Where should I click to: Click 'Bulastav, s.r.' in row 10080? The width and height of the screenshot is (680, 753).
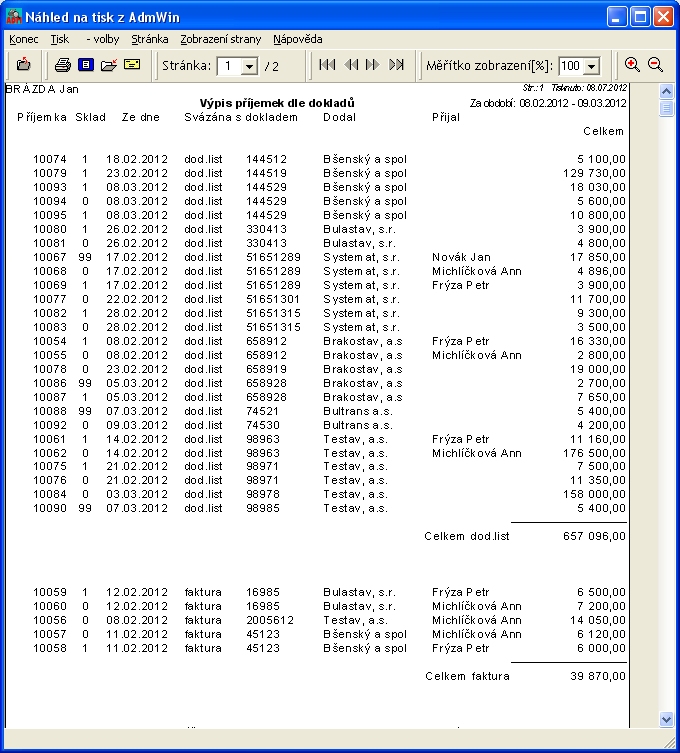(x=359, y=229)
